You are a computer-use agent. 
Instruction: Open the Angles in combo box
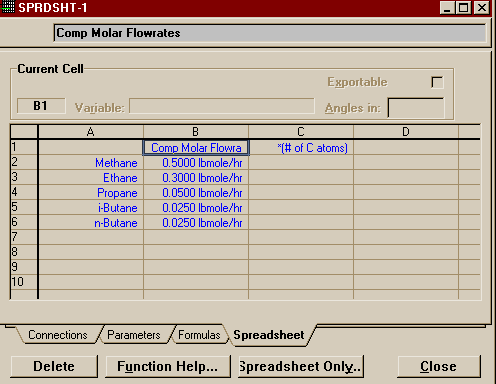pyautogui.click(x=416, y=108)
